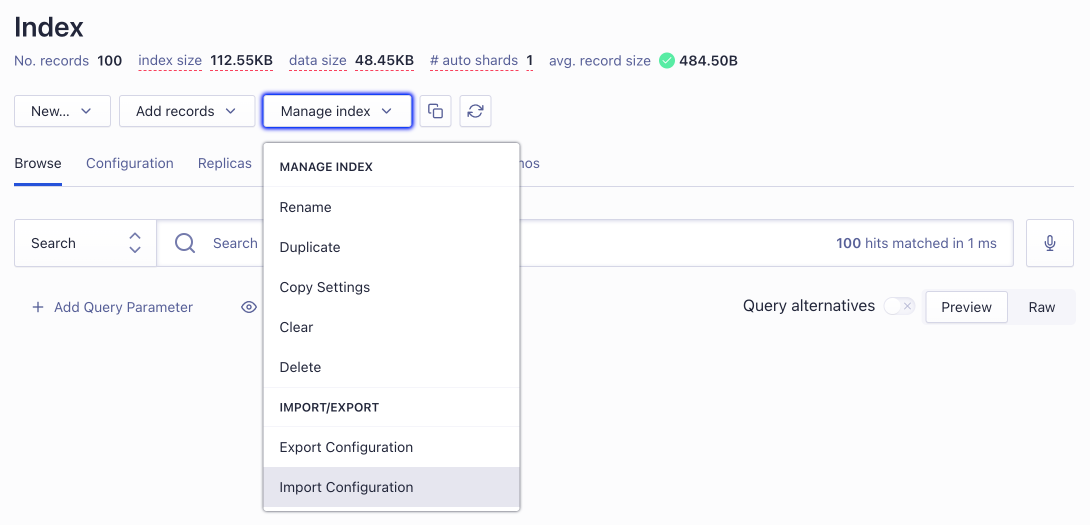Go to the Replicas tab
1090x525 pixels.
(225, 163)
